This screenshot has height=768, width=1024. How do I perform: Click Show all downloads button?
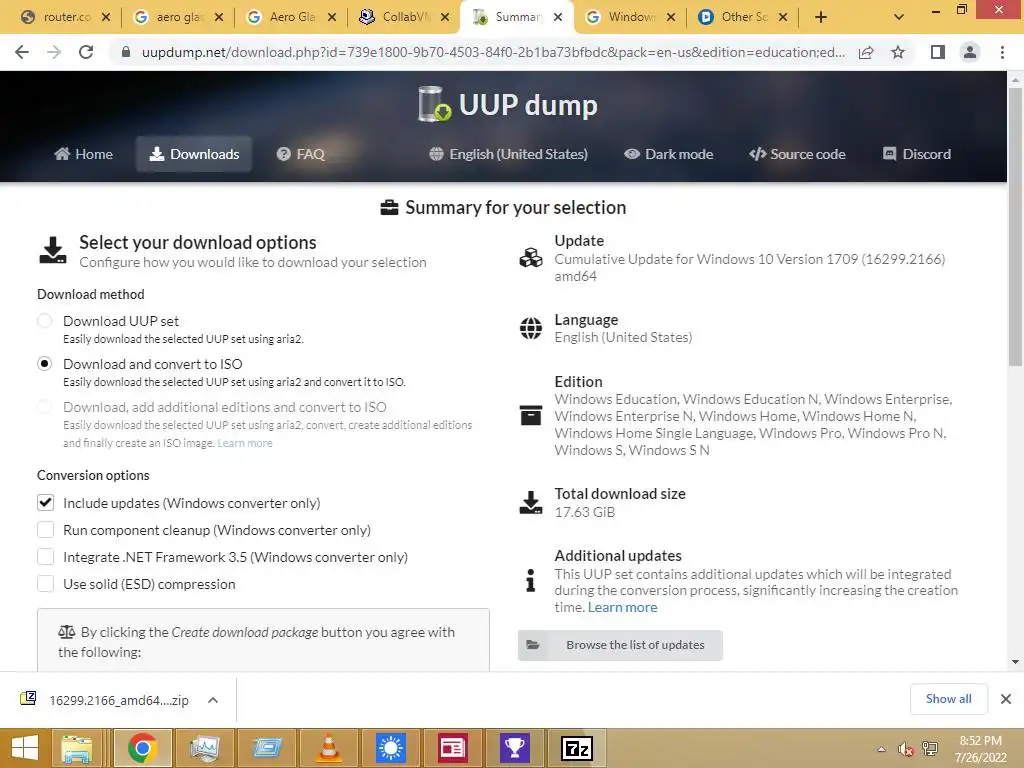[948, 699]
